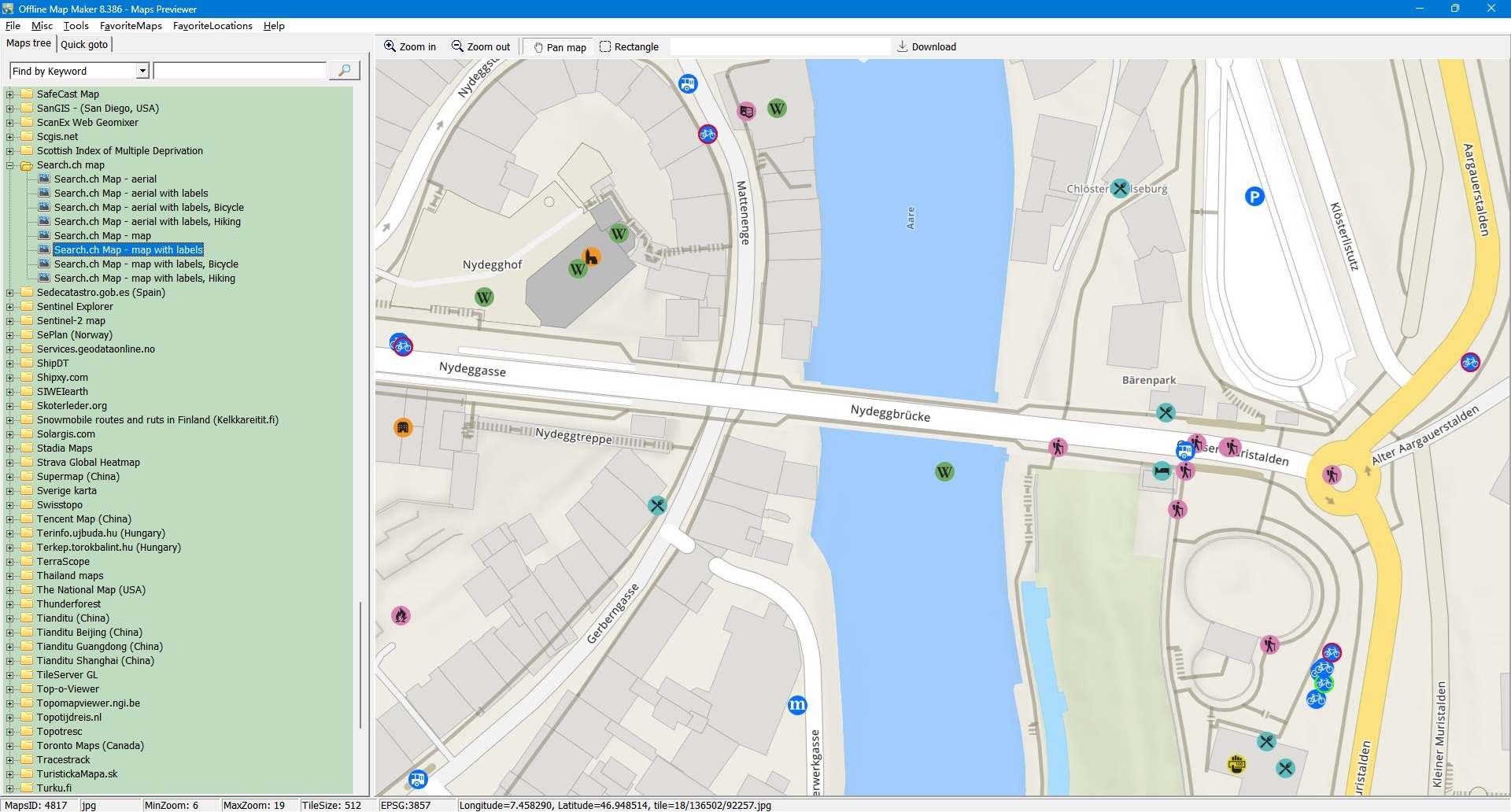Collapse the Search.ch map tree node
Image resolution: width=1511 pixels, height=812 pixels.
(x=10, y=165)
